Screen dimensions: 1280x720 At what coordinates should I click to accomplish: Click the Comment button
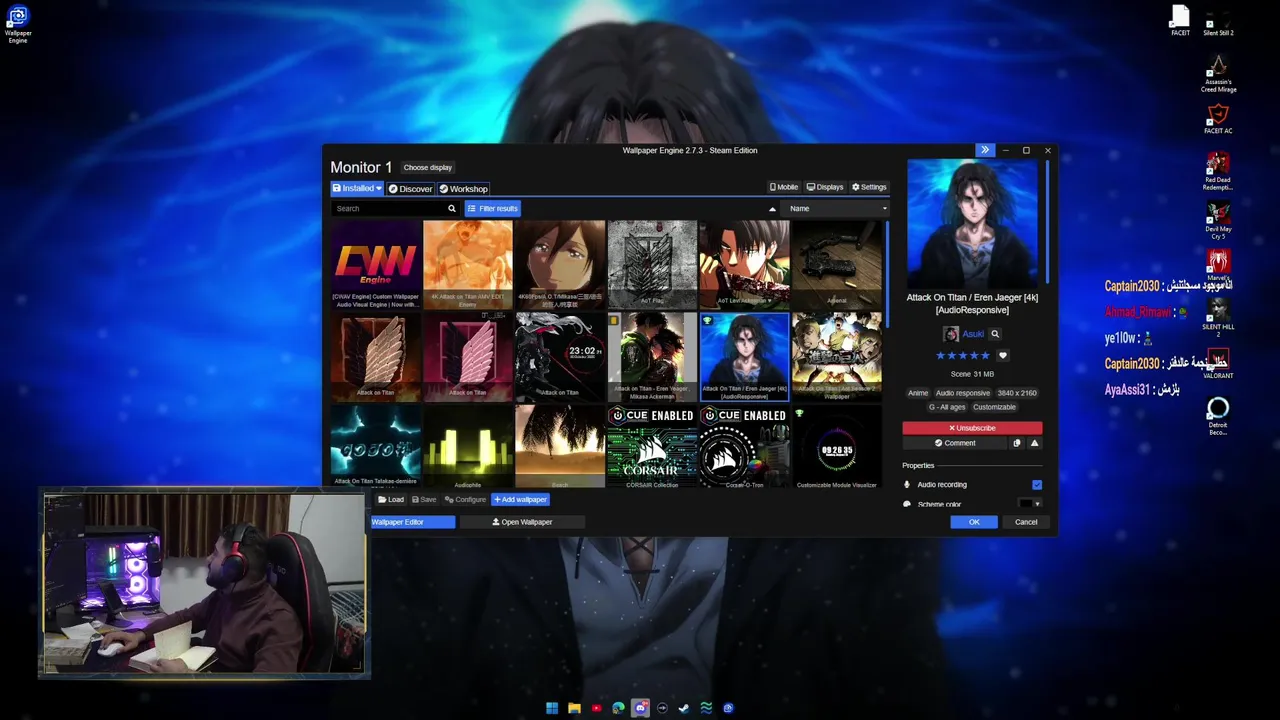click(955, 443)
